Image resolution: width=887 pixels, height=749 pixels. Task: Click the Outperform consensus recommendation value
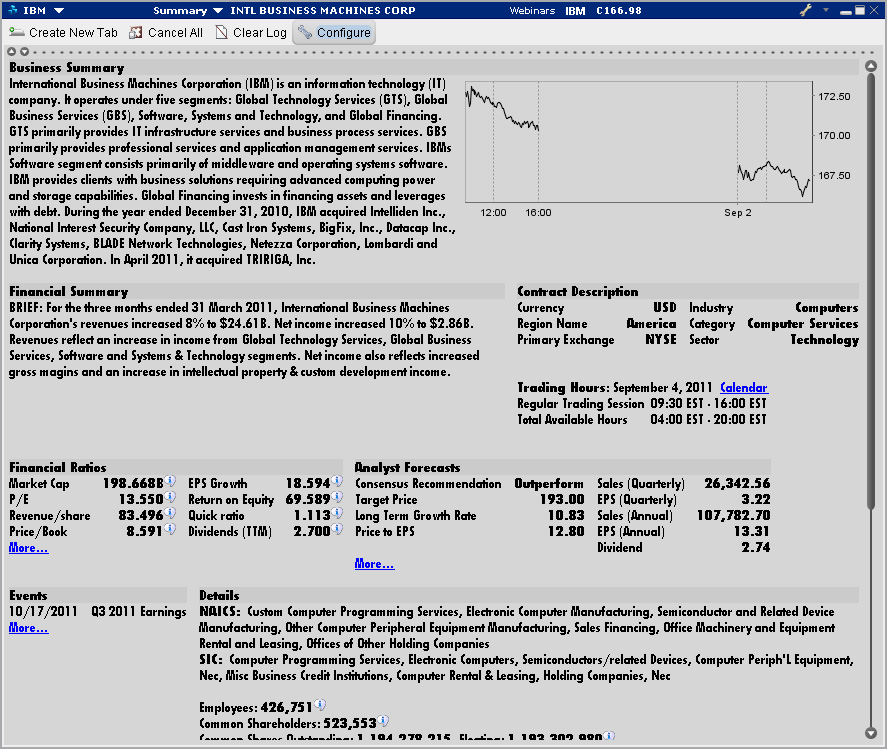[x=549, y=484]
